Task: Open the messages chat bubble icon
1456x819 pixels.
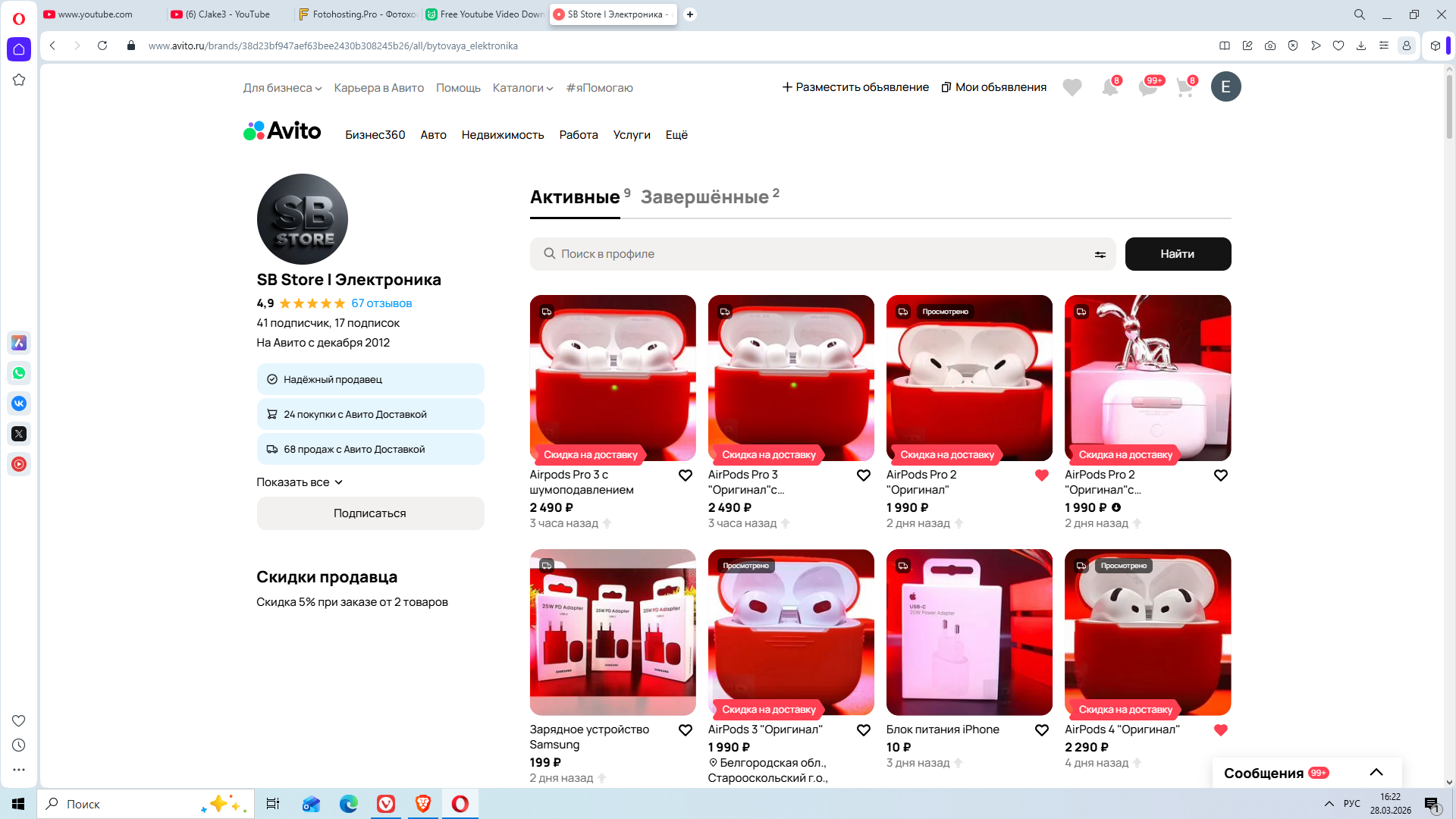Action: click(1147, 87)
